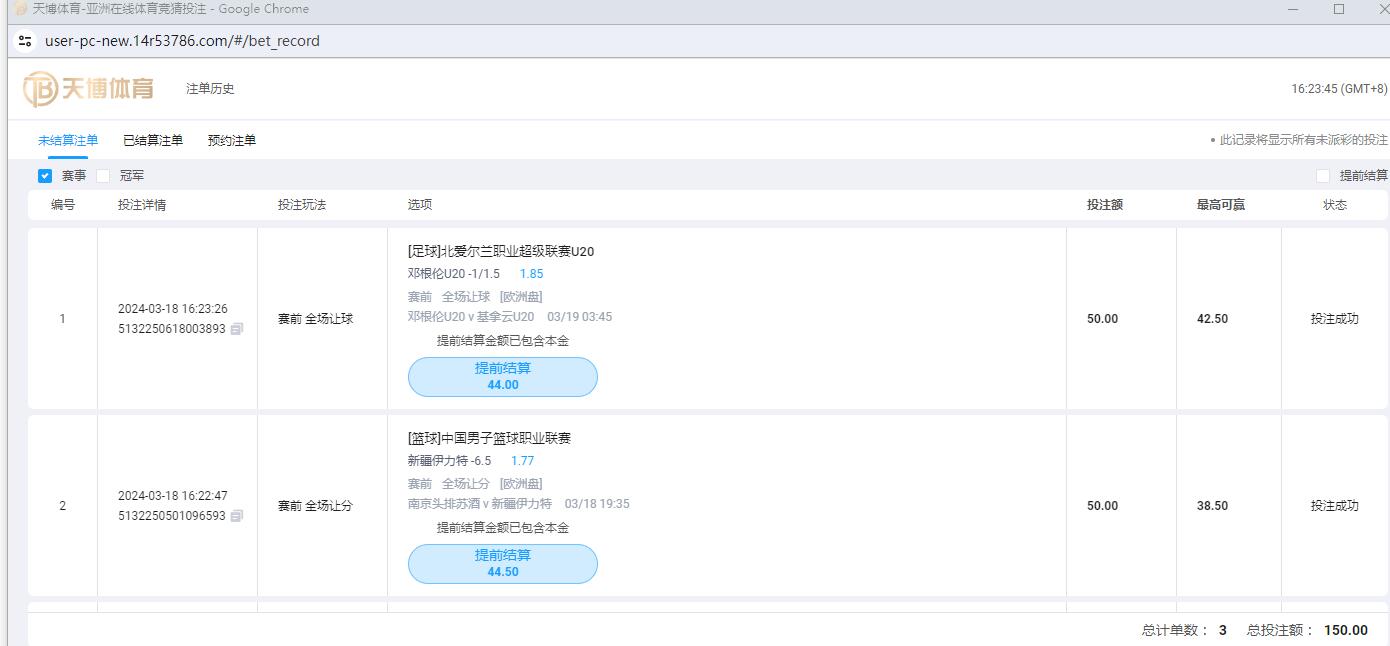Click timestamp 2024-03-18 16:22:47
Screen dimensions: 1390x646
coord(173,496)
